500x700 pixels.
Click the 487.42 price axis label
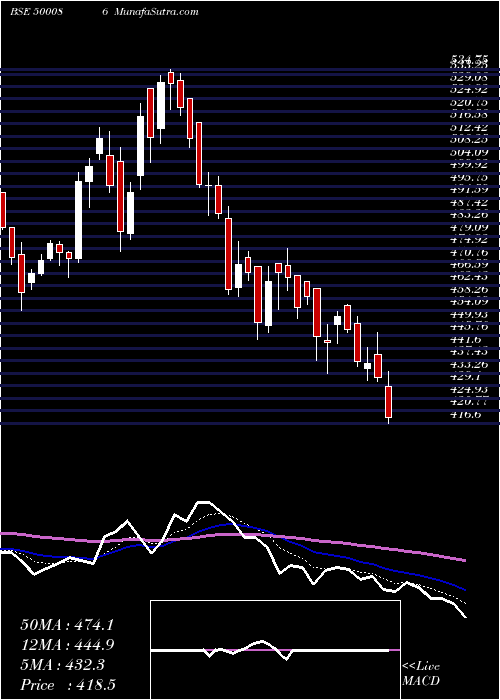coord(469,203)
